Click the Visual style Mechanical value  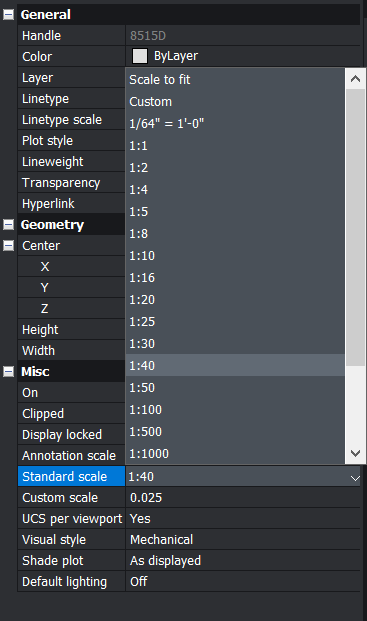coord(243,539)
